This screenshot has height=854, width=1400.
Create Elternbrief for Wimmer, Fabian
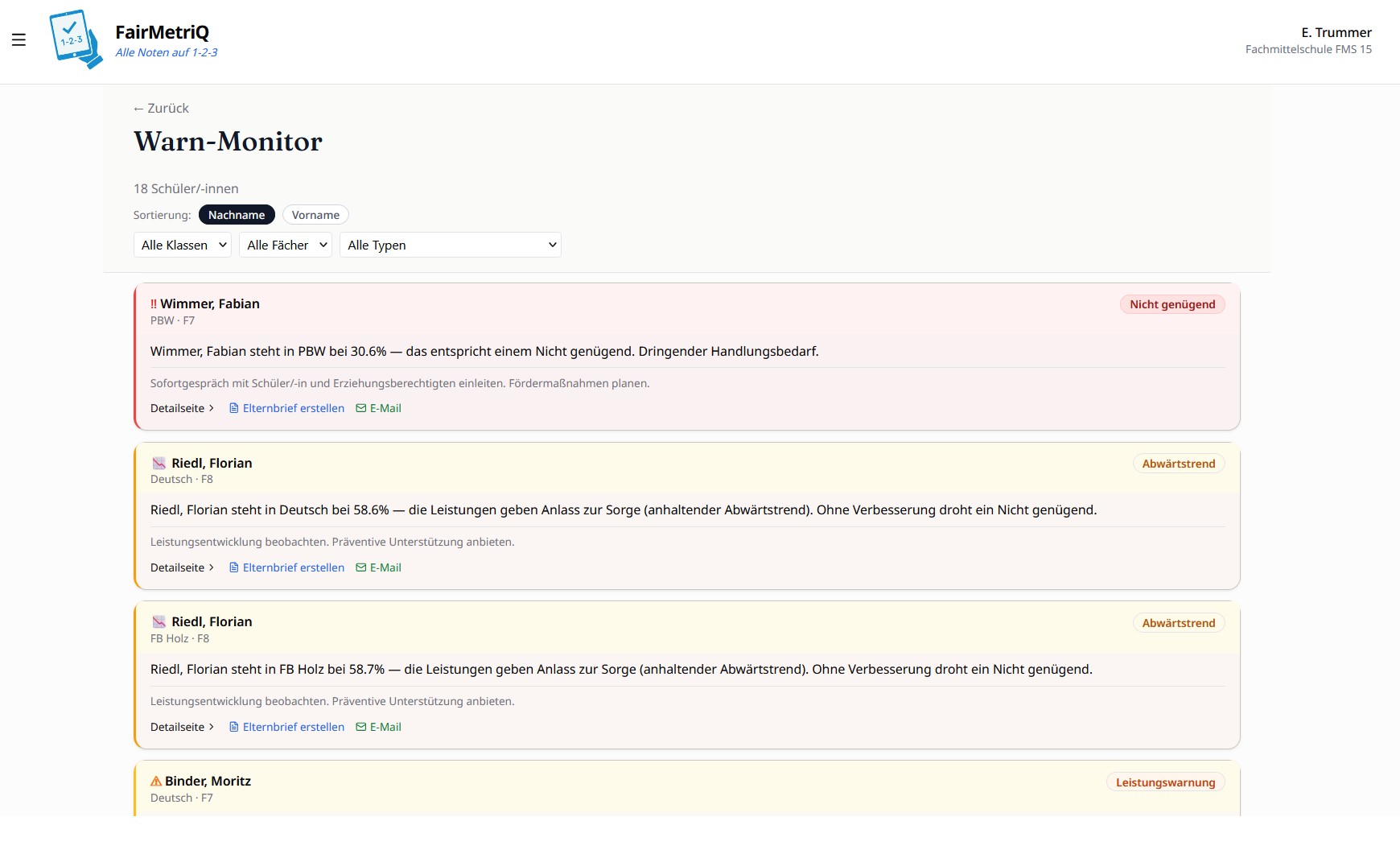pos(287,408)
